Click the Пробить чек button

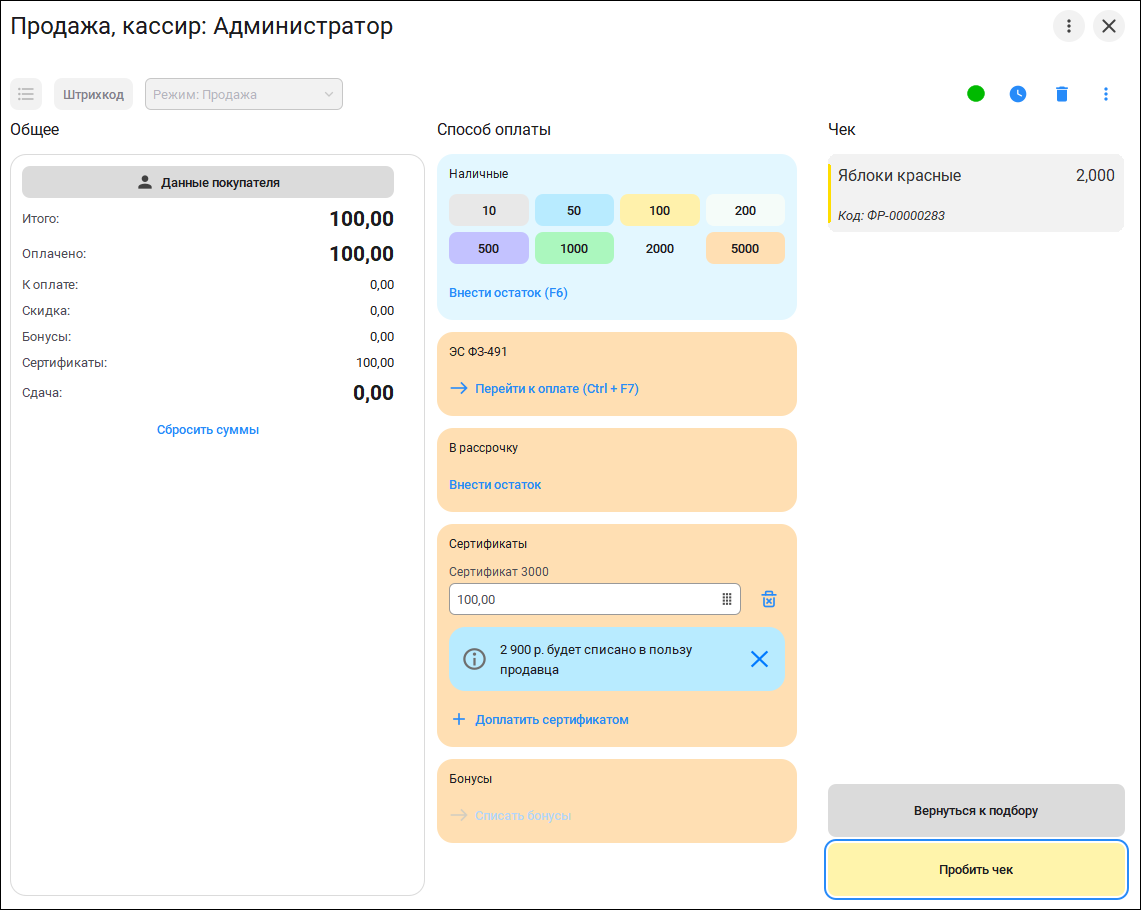coord(976,869)
